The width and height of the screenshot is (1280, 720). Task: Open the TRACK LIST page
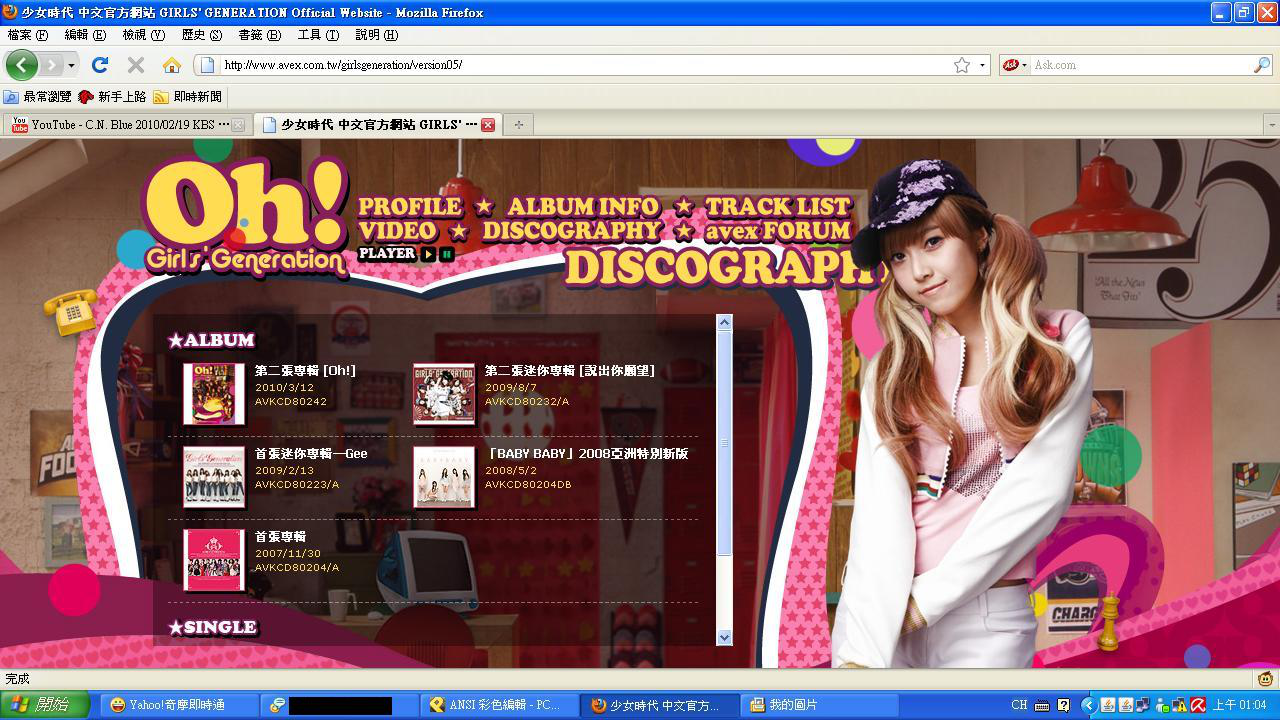(778, 207)
